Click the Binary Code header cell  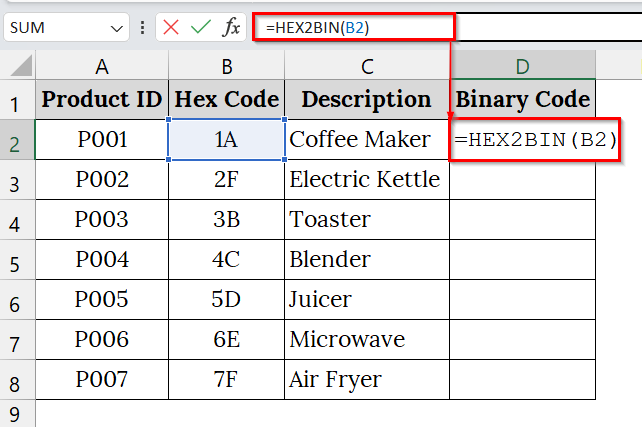click(522, 99)
